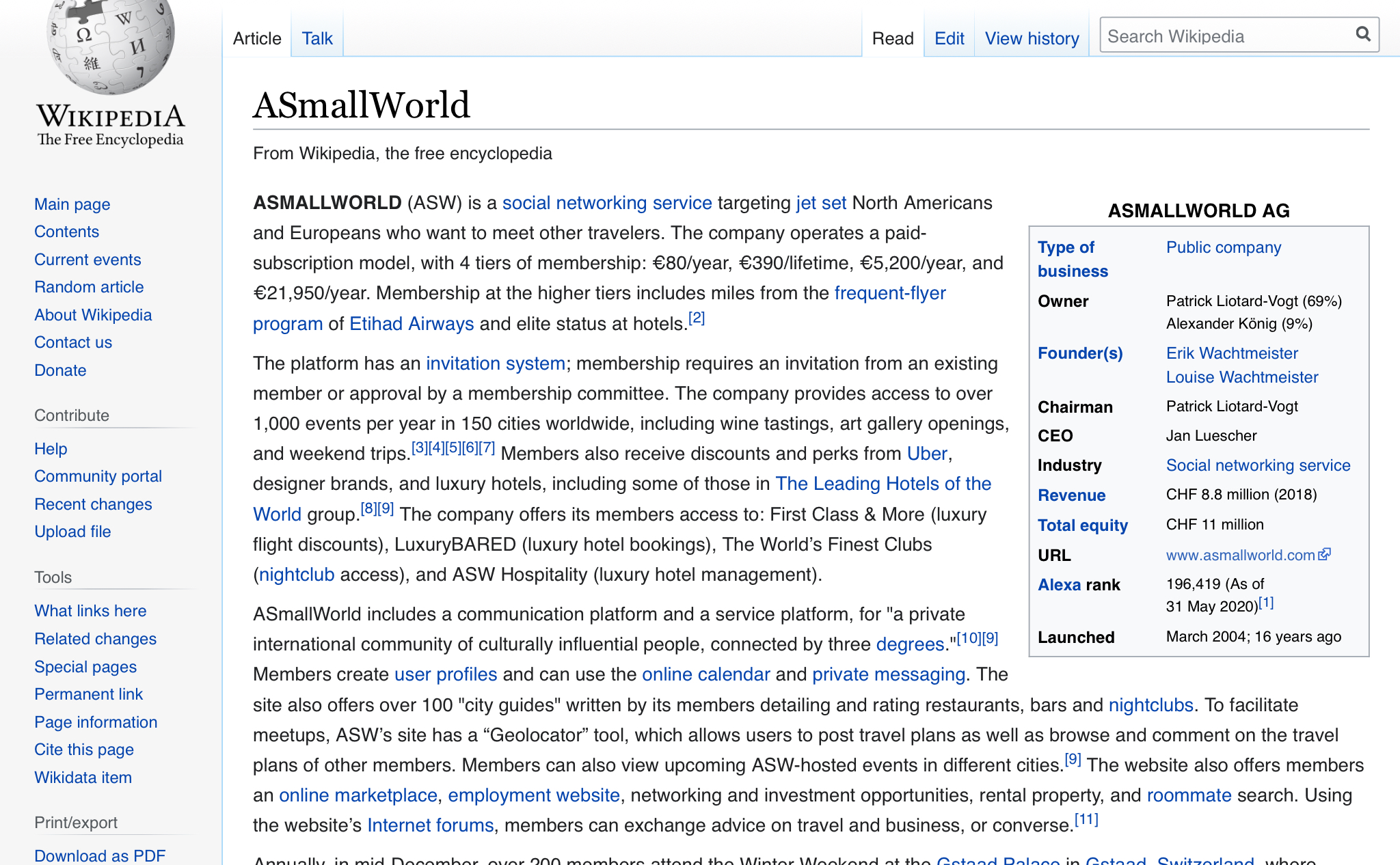Click the search magnifier icon
This screenshot has height=865, width=1400.
click(x=1362, y=35)
